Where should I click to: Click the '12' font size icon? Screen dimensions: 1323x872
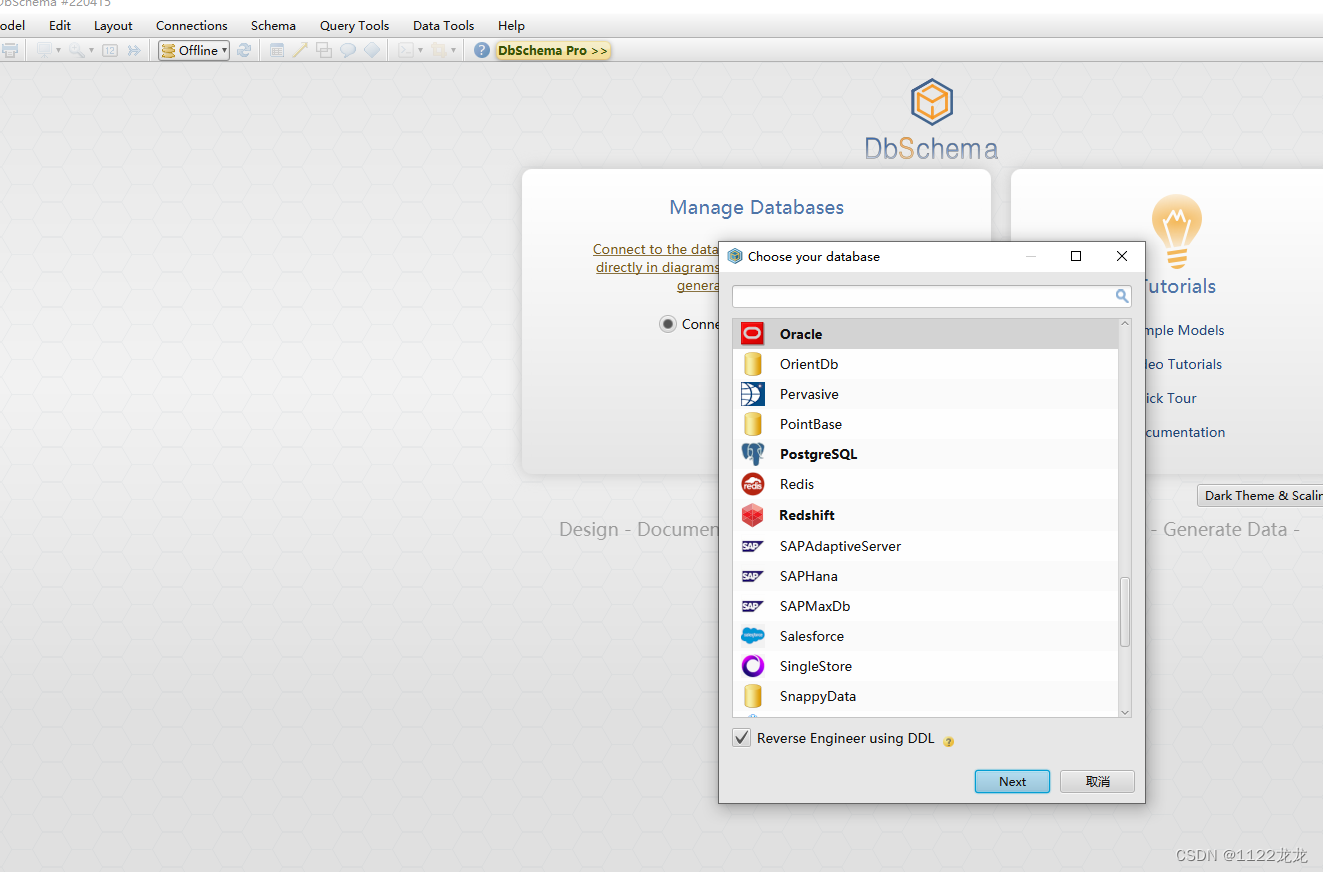[x=110, y=50]
